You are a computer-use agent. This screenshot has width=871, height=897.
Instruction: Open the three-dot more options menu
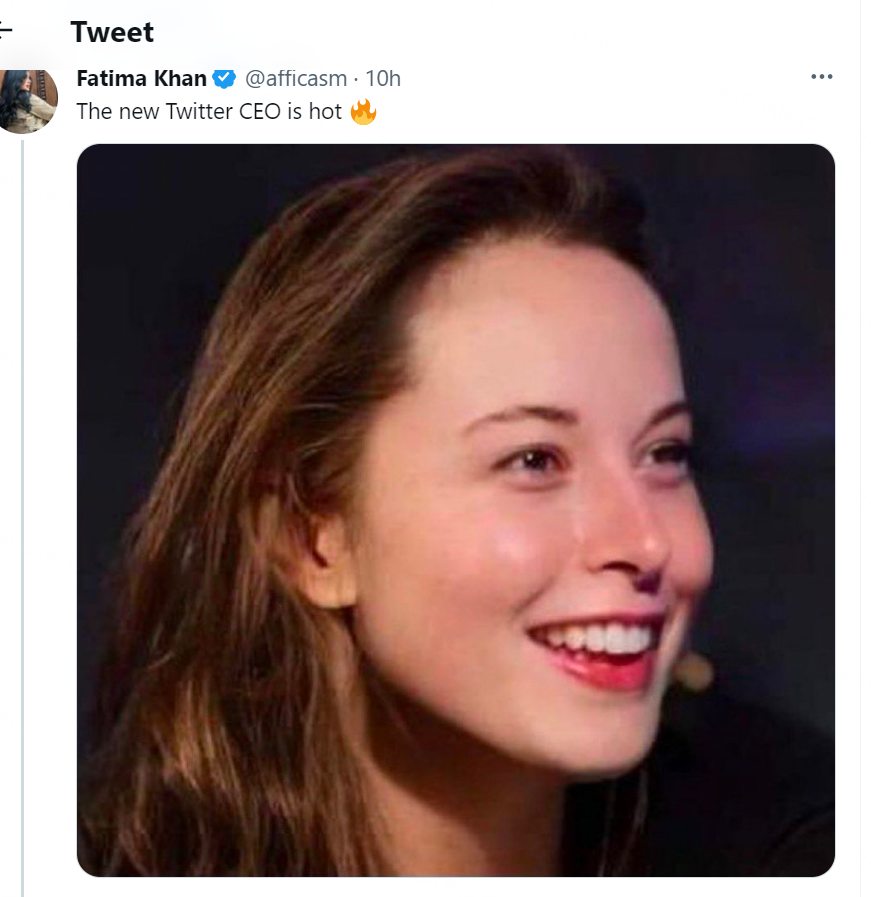[821, 78]
